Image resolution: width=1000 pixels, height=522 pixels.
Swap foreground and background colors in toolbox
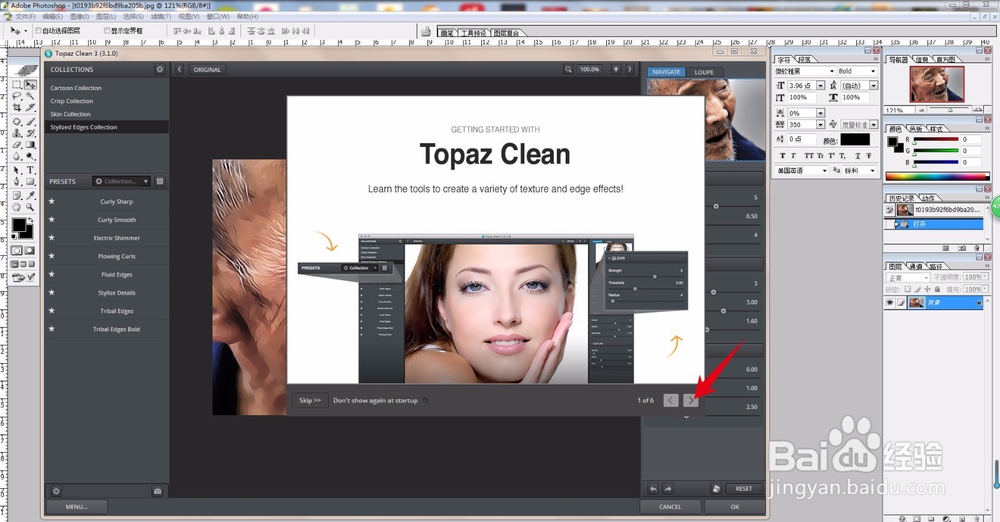point(31,221)
